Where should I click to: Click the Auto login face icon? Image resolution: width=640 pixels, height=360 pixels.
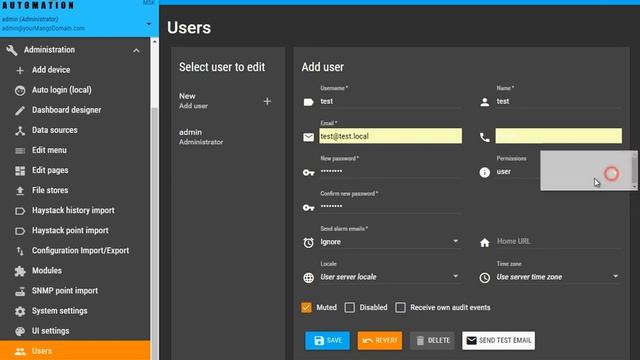pos(20,90)
